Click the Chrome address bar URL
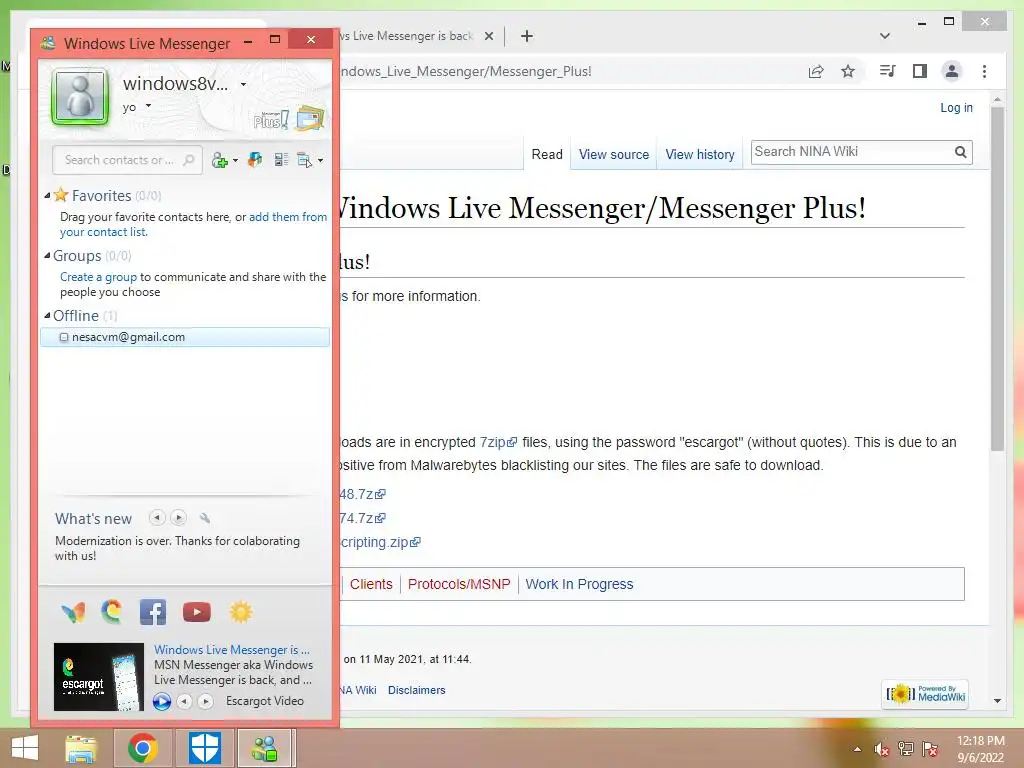 [466, 71]
